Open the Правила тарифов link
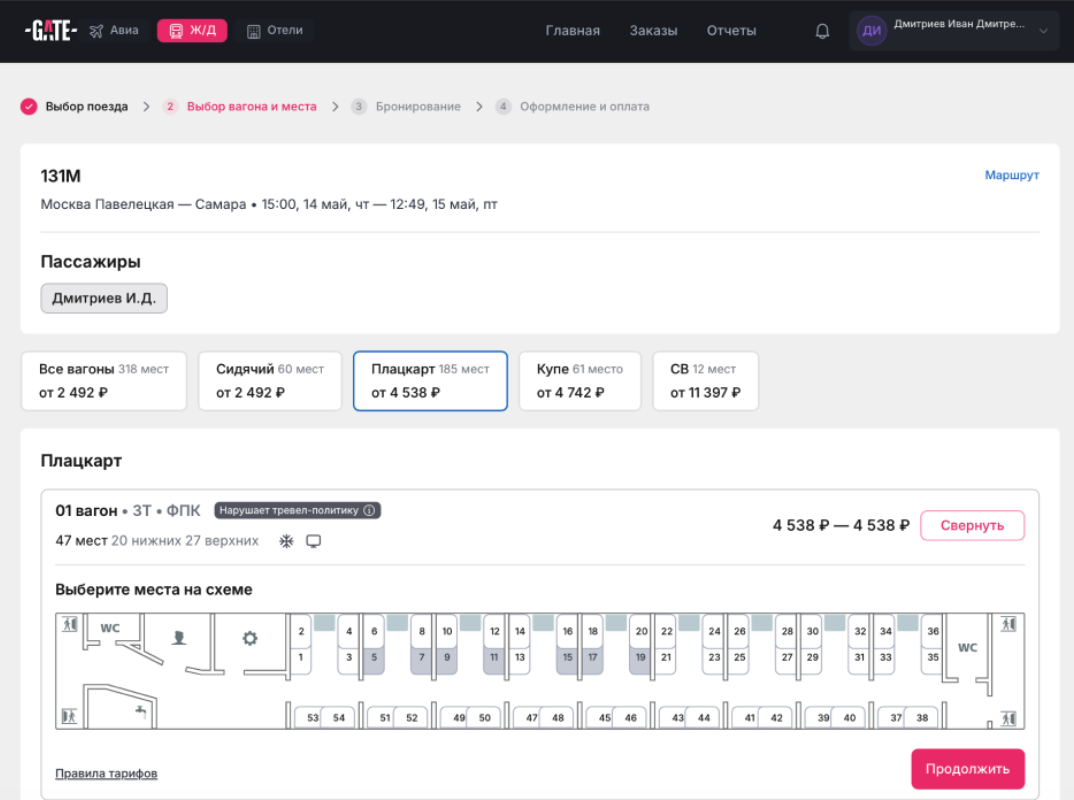 click(106, 773)
